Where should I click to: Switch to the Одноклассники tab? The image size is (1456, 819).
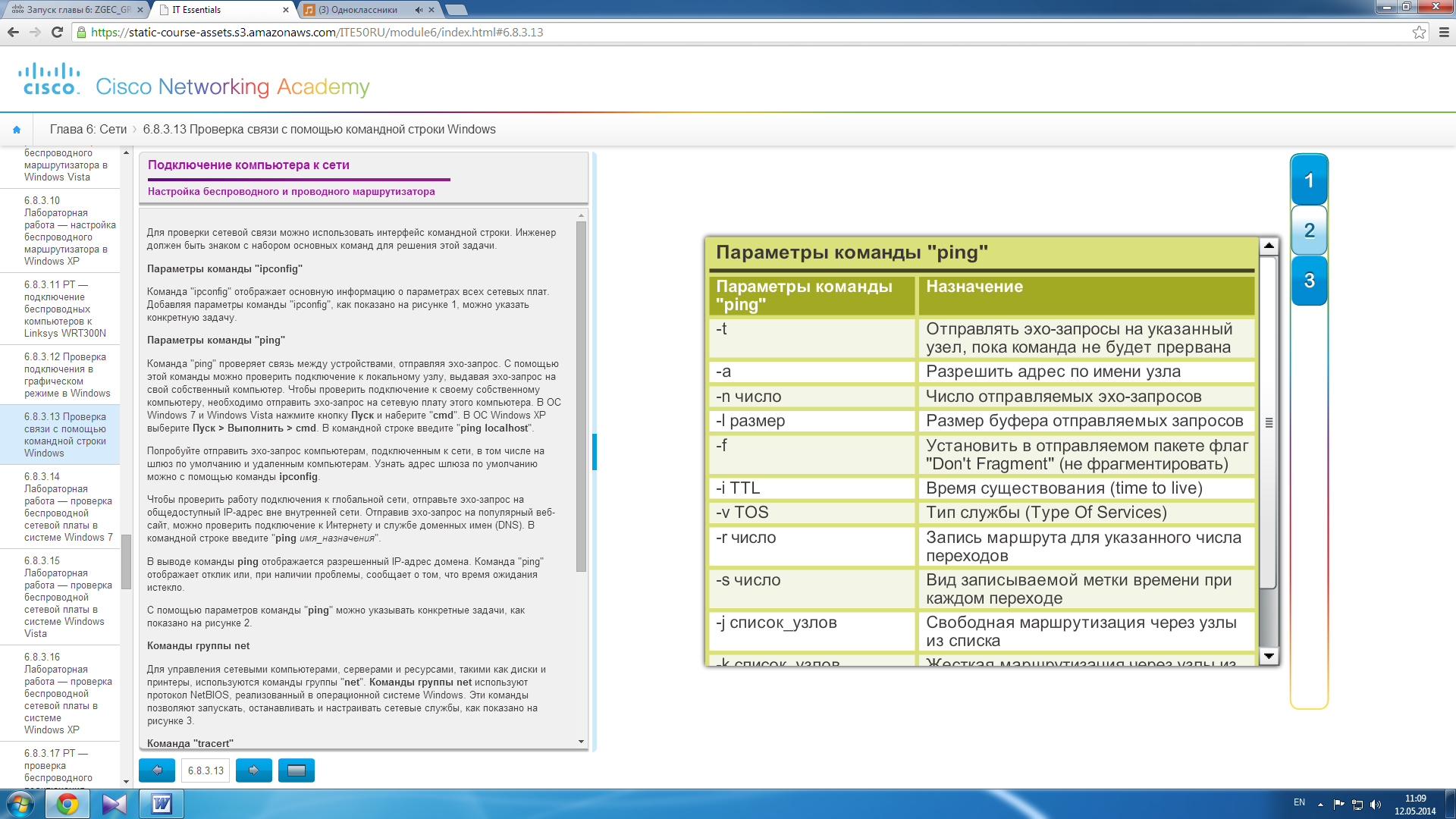pos(369,10)
